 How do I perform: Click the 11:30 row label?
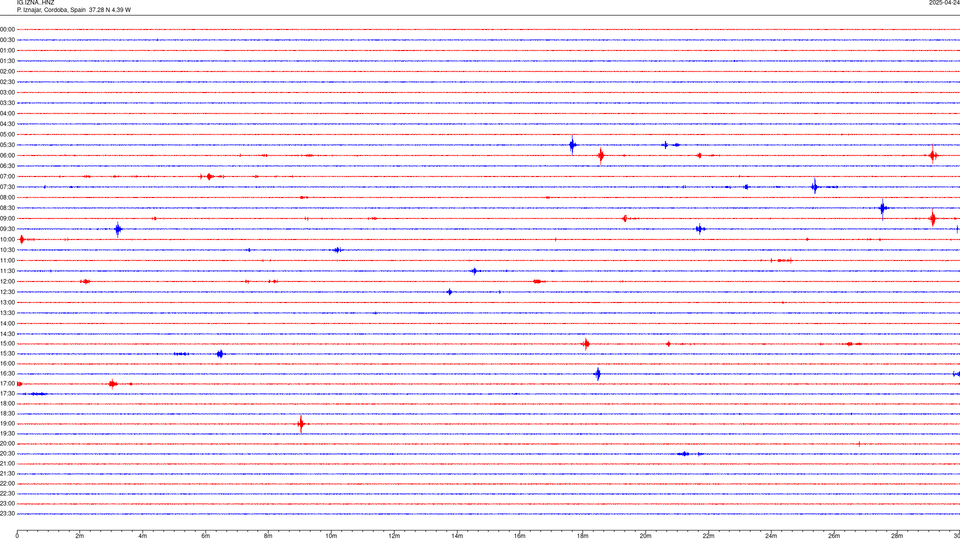click(7, 271)
